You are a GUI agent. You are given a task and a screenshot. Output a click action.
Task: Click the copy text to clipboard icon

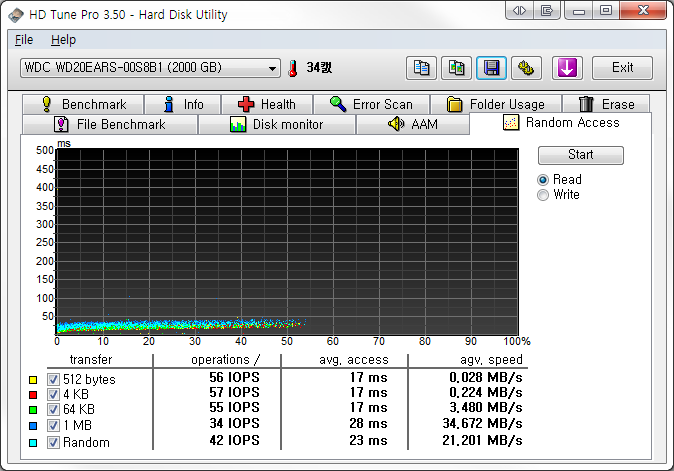pyautogui.click(x=421, y=68)
